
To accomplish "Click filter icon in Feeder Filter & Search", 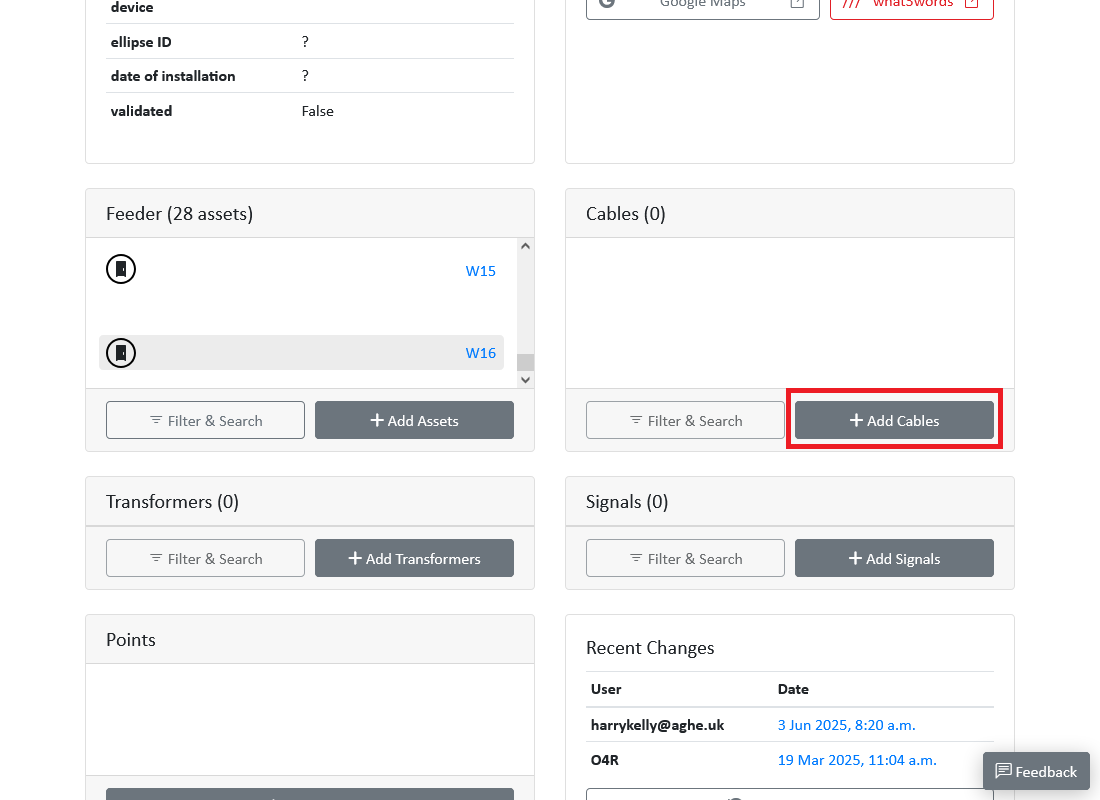I will pos(156,420).
